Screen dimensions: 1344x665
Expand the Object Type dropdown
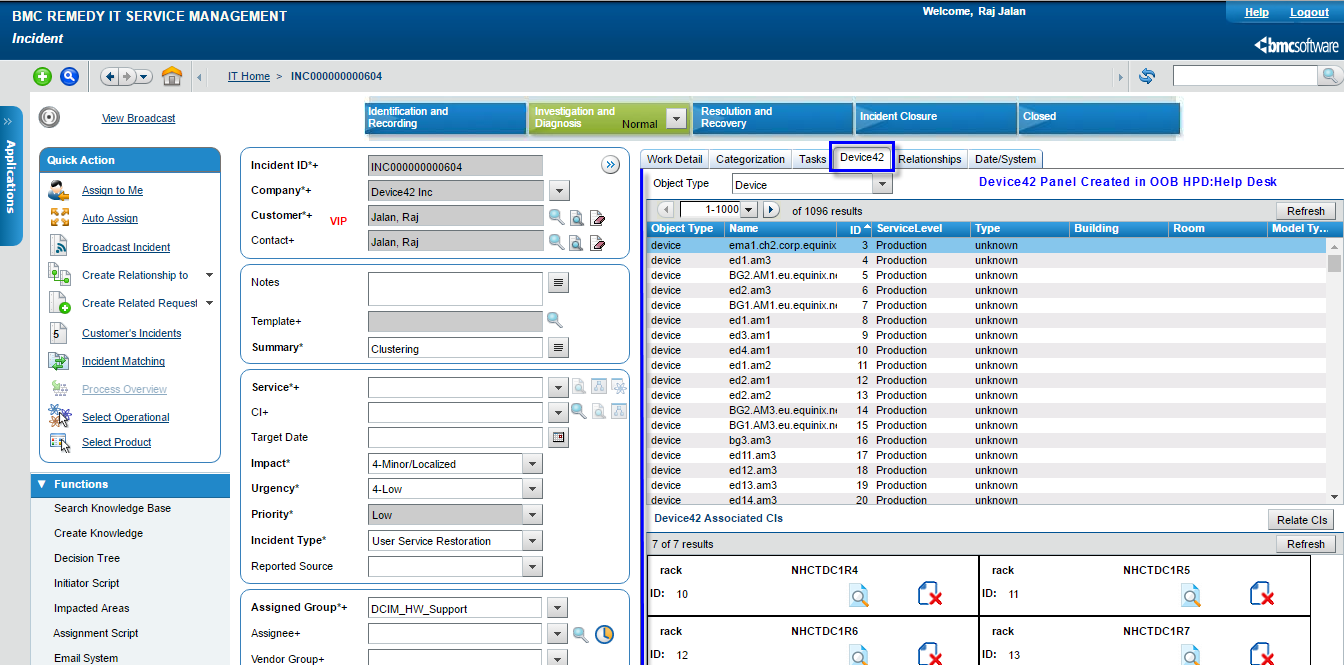[881, 184]
